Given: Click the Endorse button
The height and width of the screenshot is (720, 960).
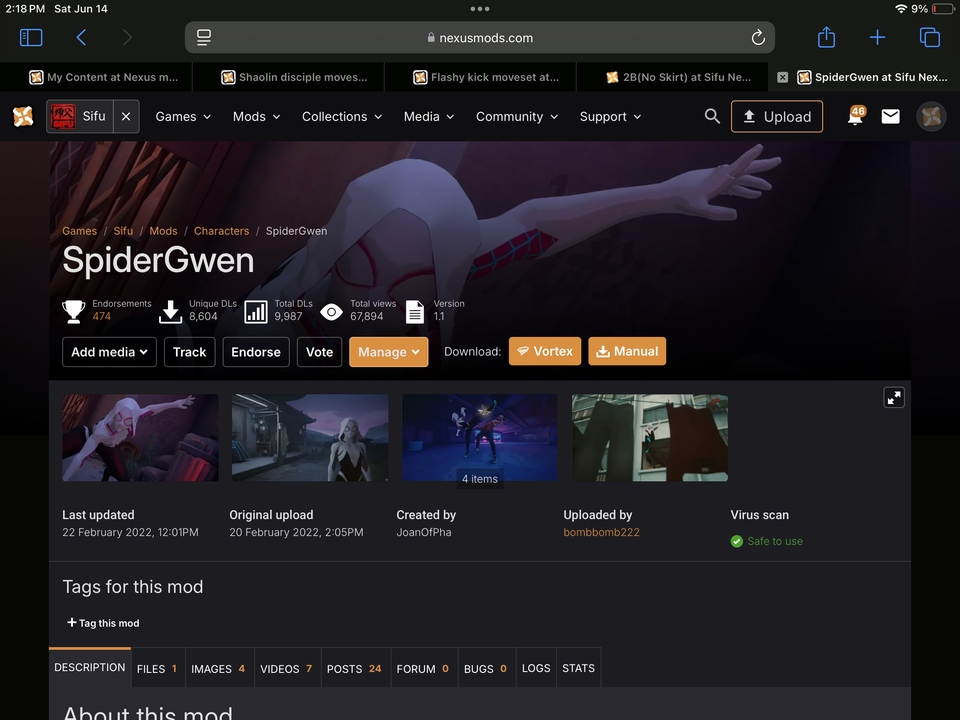Looking at the screenshot, I should (256, 352).
